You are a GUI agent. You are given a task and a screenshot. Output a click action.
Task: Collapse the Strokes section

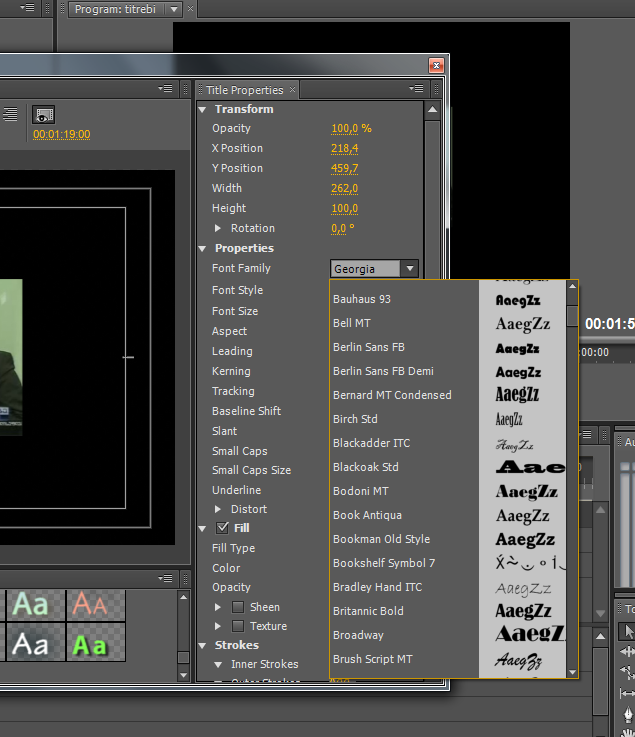coord(203,646)
